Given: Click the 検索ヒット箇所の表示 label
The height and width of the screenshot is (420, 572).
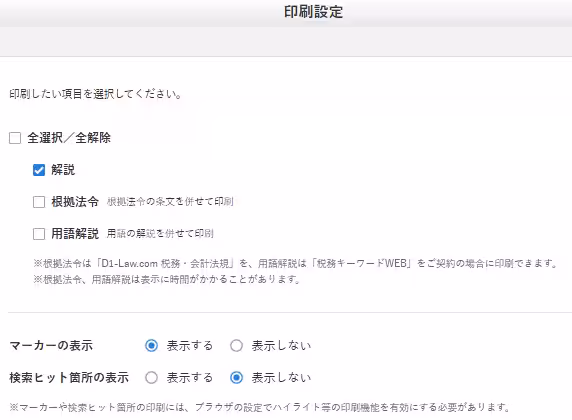Looking at the screenshot, I should coord(69,378).
